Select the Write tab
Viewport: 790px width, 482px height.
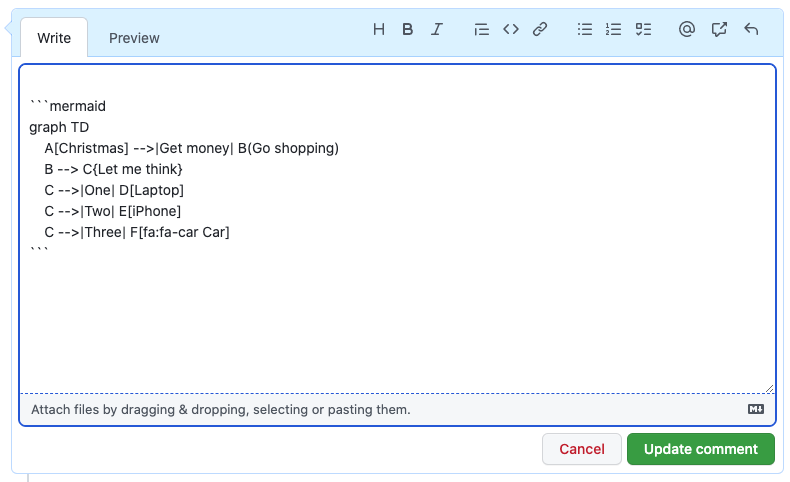54,38
